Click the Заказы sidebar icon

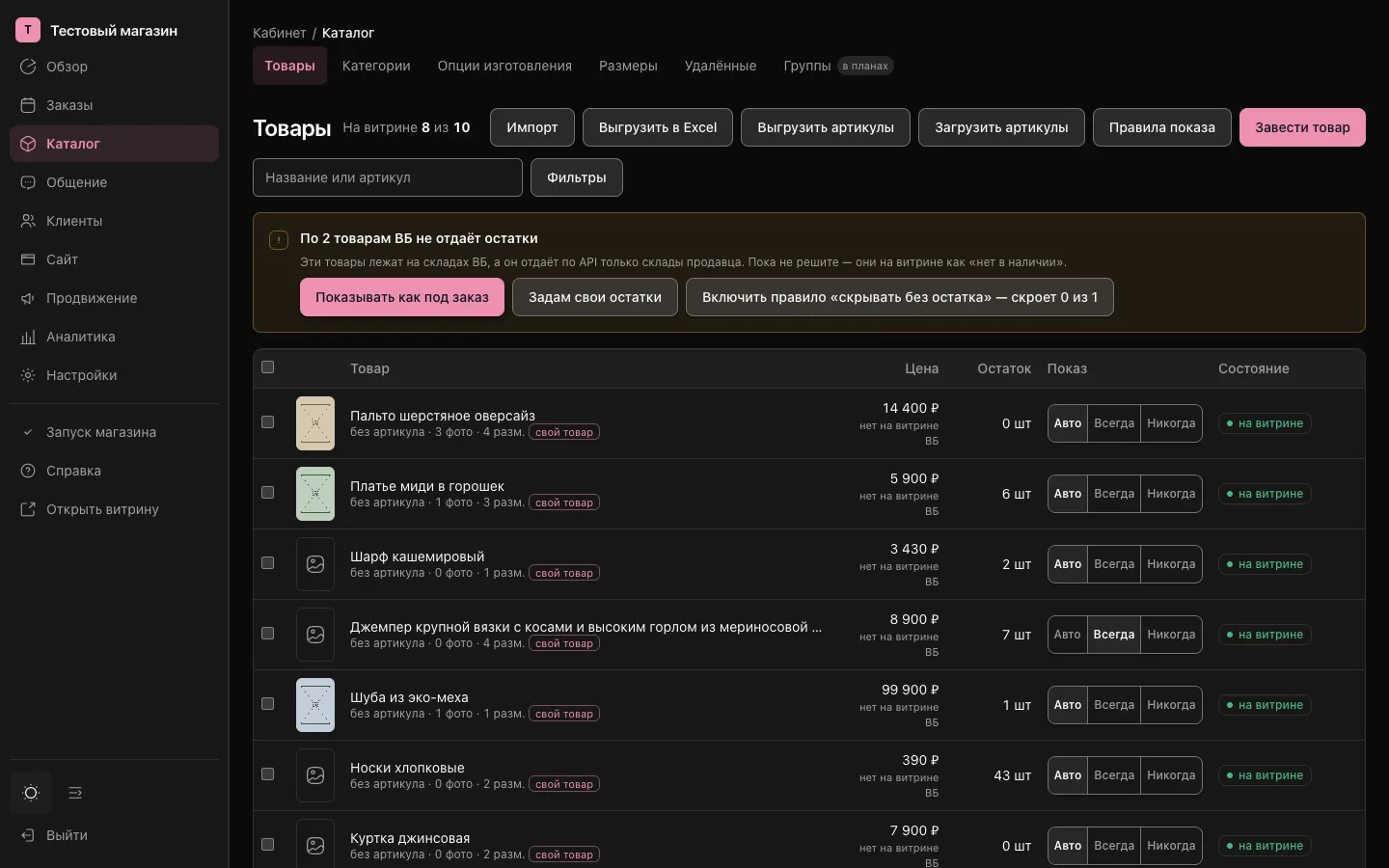tap(28, 105)
